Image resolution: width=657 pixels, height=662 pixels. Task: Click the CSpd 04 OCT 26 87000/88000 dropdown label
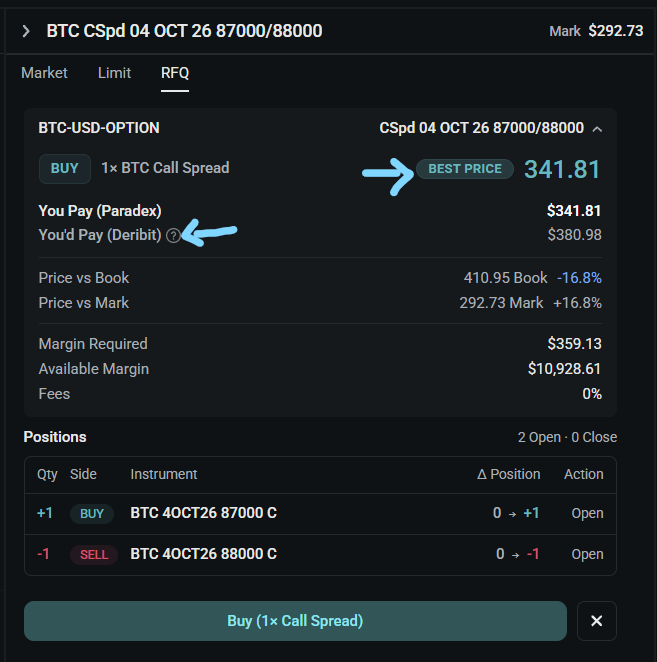pos(481,128)
